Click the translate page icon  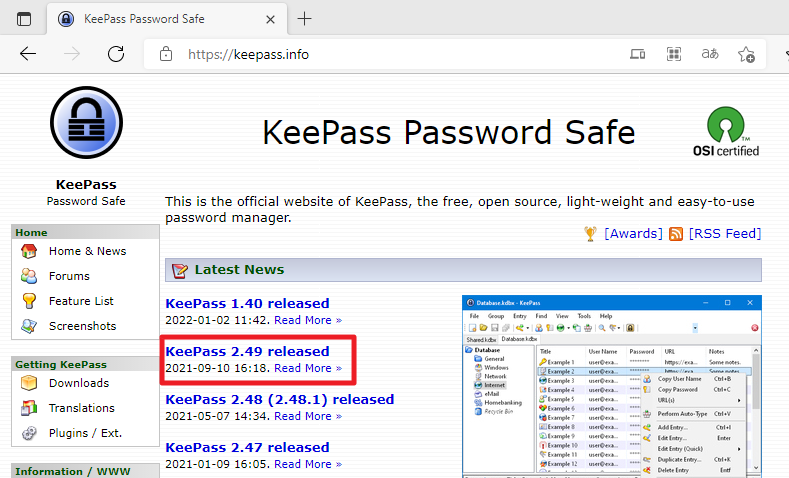pos(710,54)
